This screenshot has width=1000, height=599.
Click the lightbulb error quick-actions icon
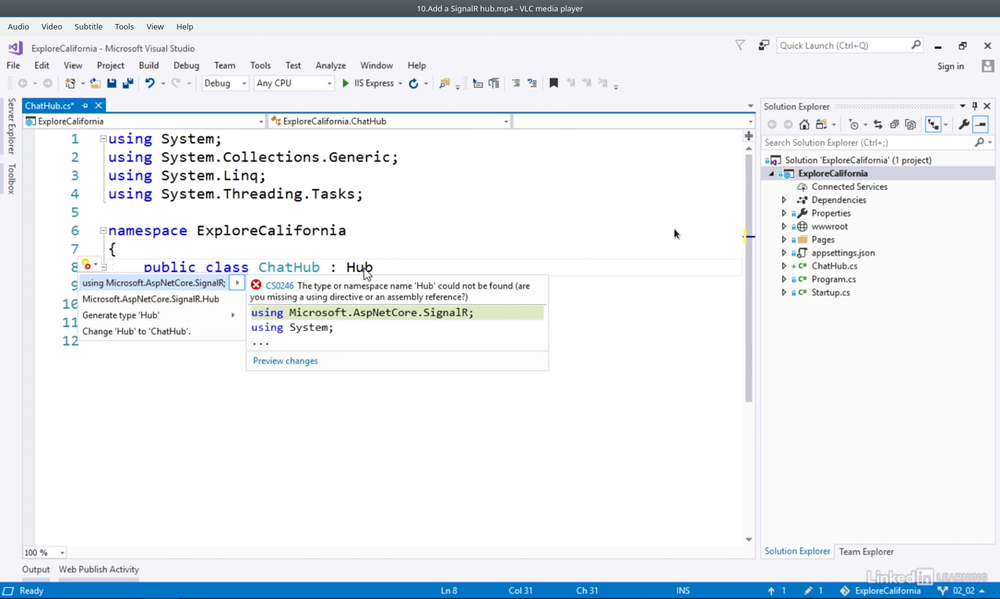pyautogui.click(x=87, y=266)
